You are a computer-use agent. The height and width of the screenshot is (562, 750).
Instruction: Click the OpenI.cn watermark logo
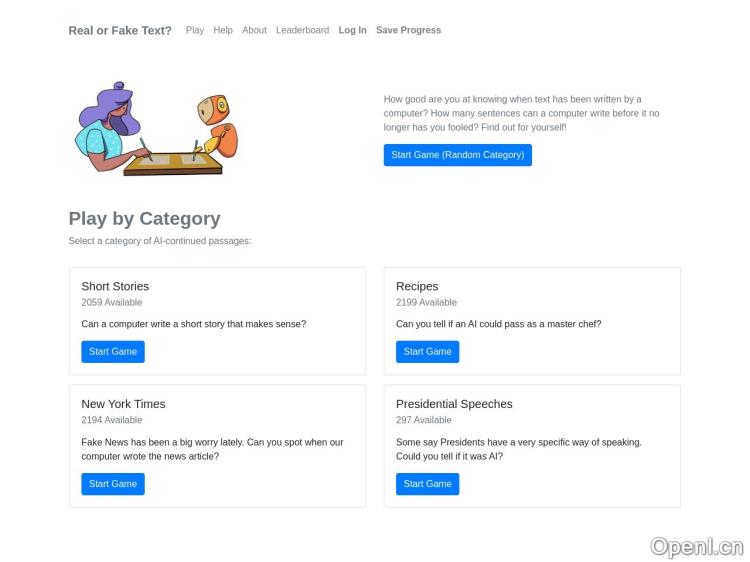point(696,546)
